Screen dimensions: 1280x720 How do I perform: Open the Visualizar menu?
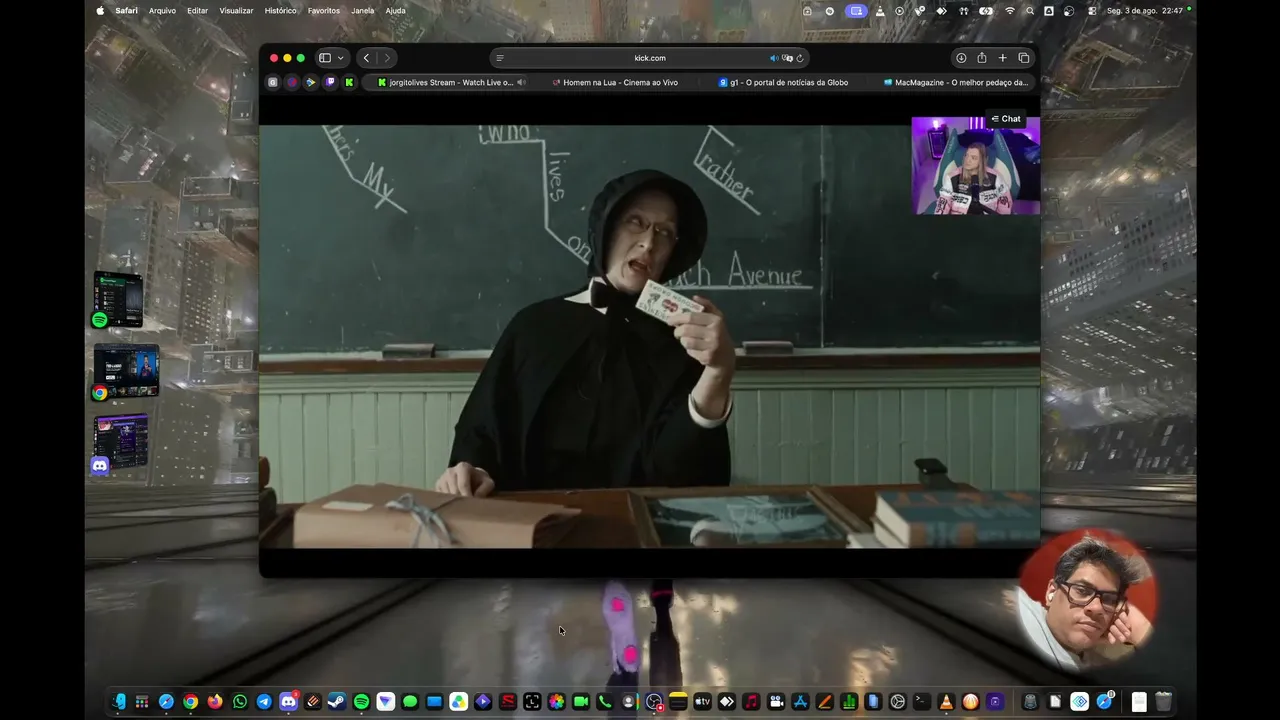pos(236,11)
